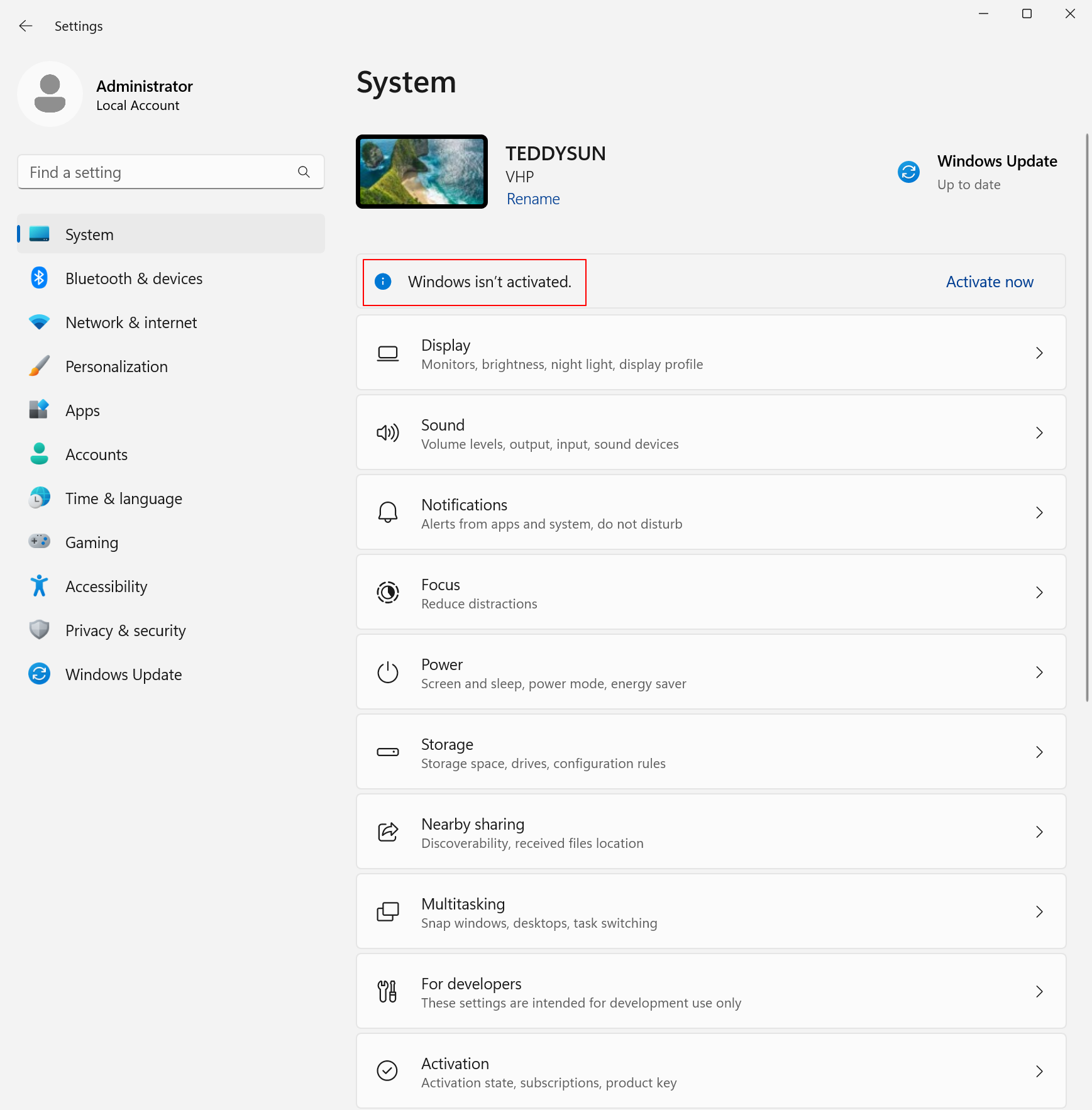Screen dimensions: 1092x1110
Task: Open Focus page via chevron arrow
Action: (x=1039, y=593)
